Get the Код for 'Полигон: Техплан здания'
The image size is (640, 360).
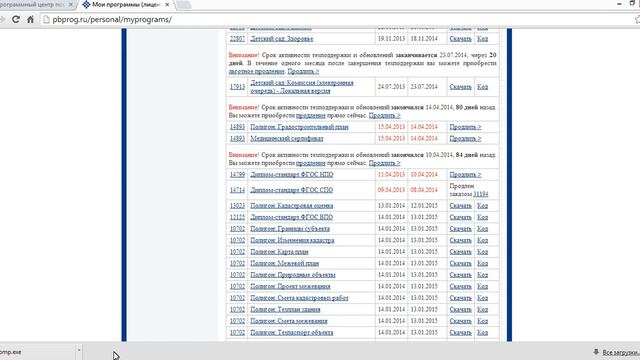pos(482,309)
